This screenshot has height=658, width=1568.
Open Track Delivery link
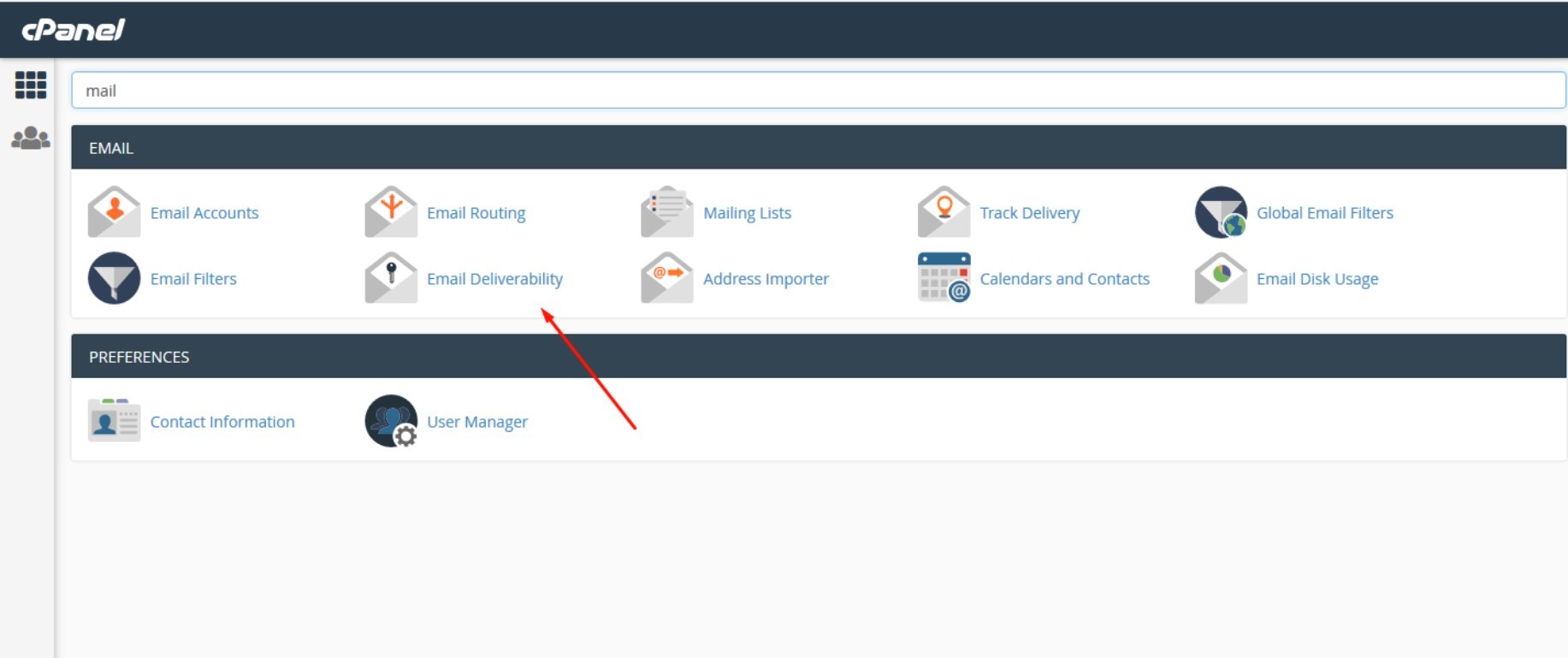[x=1030, y=213]
